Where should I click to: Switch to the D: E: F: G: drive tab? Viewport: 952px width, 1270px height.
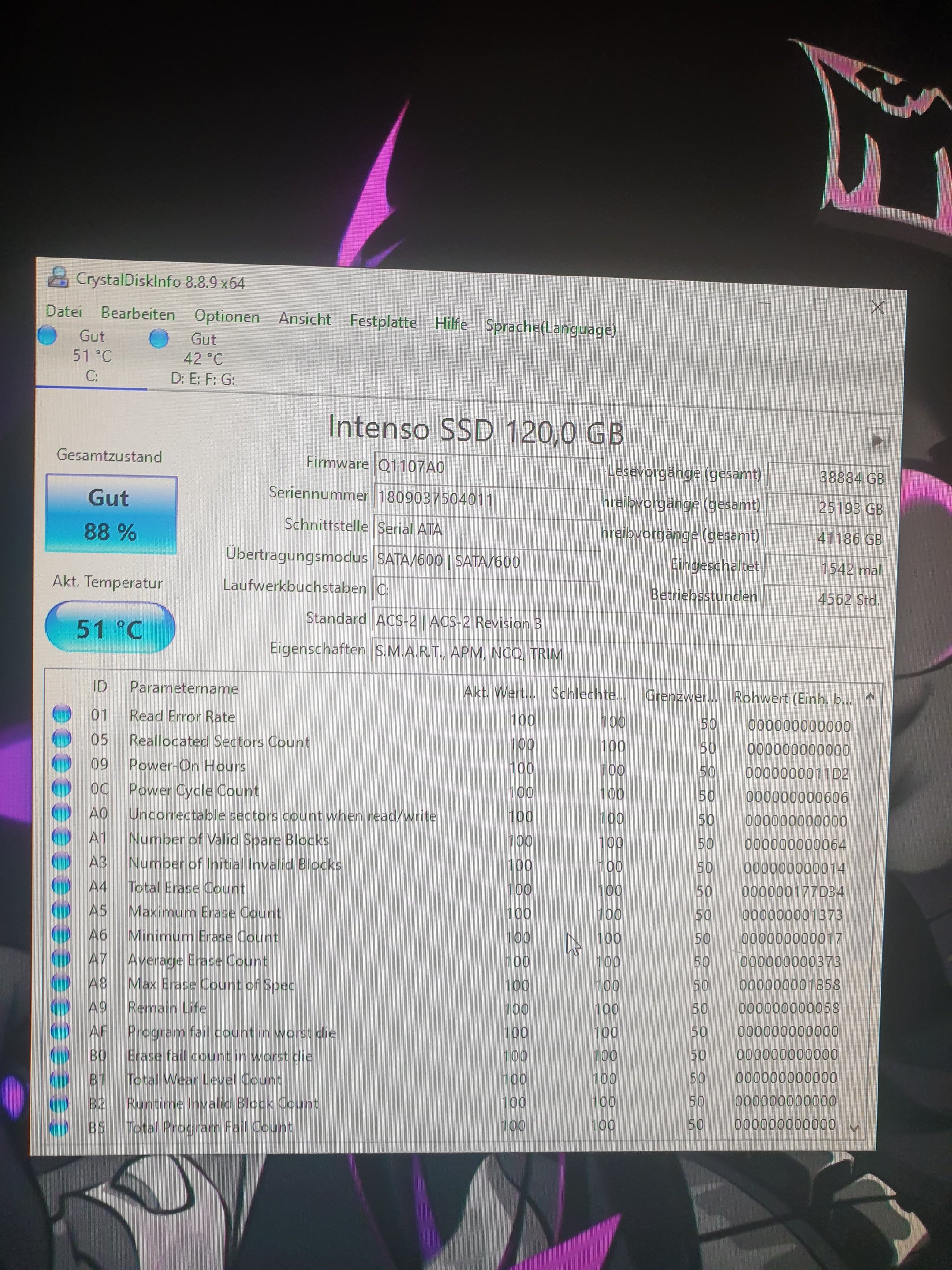tap(203, 359)
